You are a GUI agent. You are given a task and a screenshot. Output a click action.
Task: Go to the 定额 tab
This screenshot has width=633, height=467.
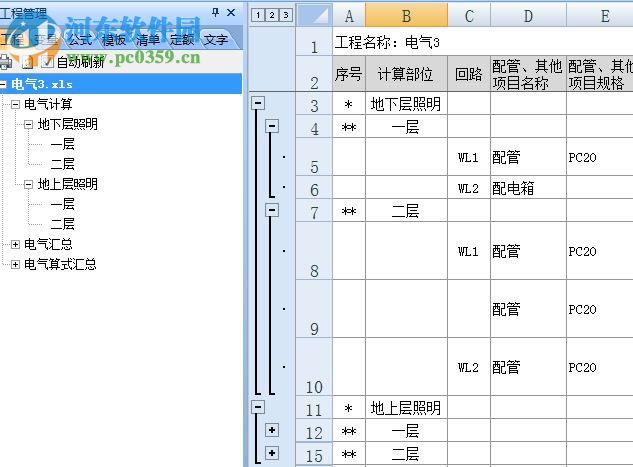[182, 40]
